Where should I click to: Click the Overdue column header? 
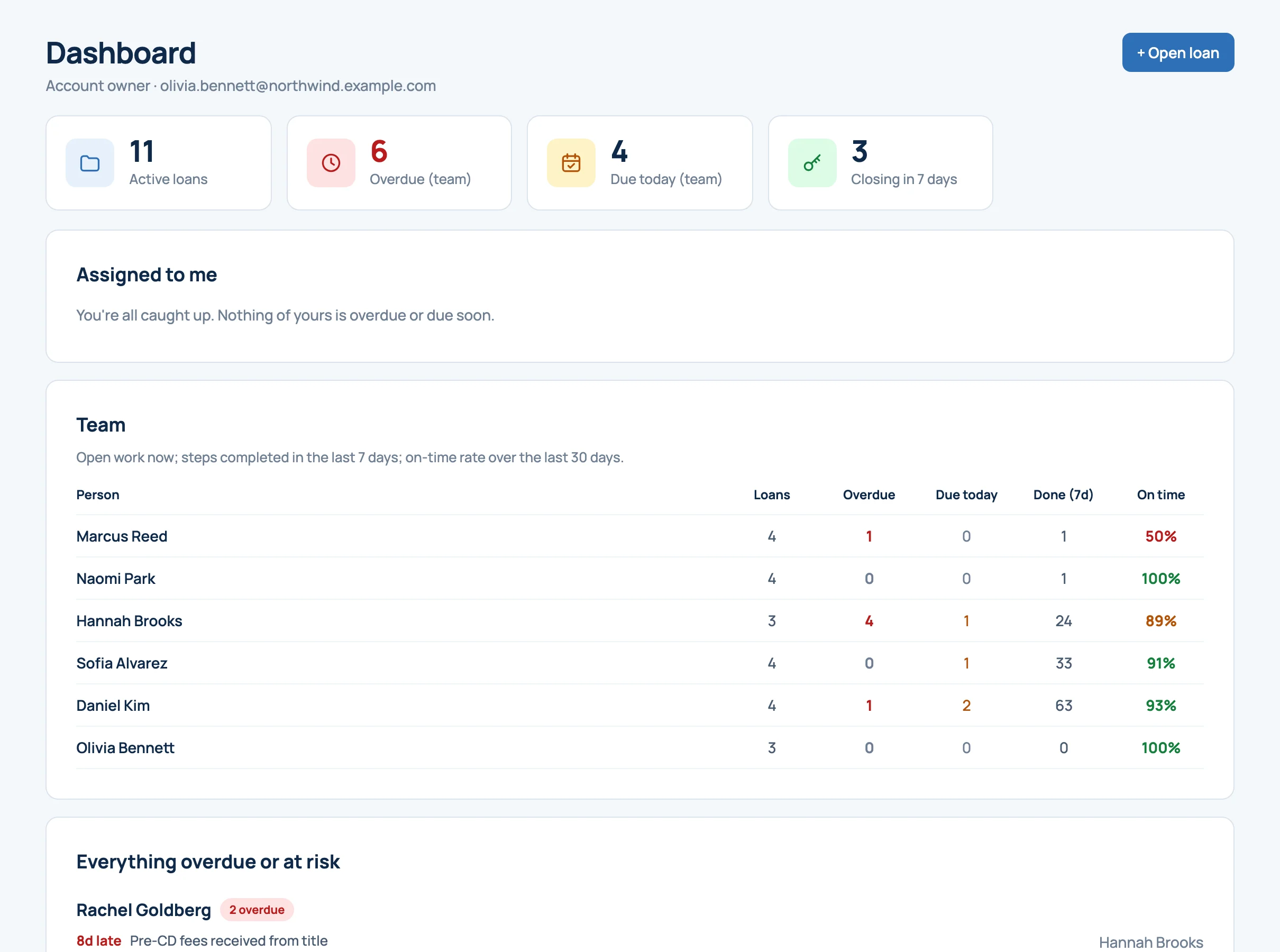[869, 495]
